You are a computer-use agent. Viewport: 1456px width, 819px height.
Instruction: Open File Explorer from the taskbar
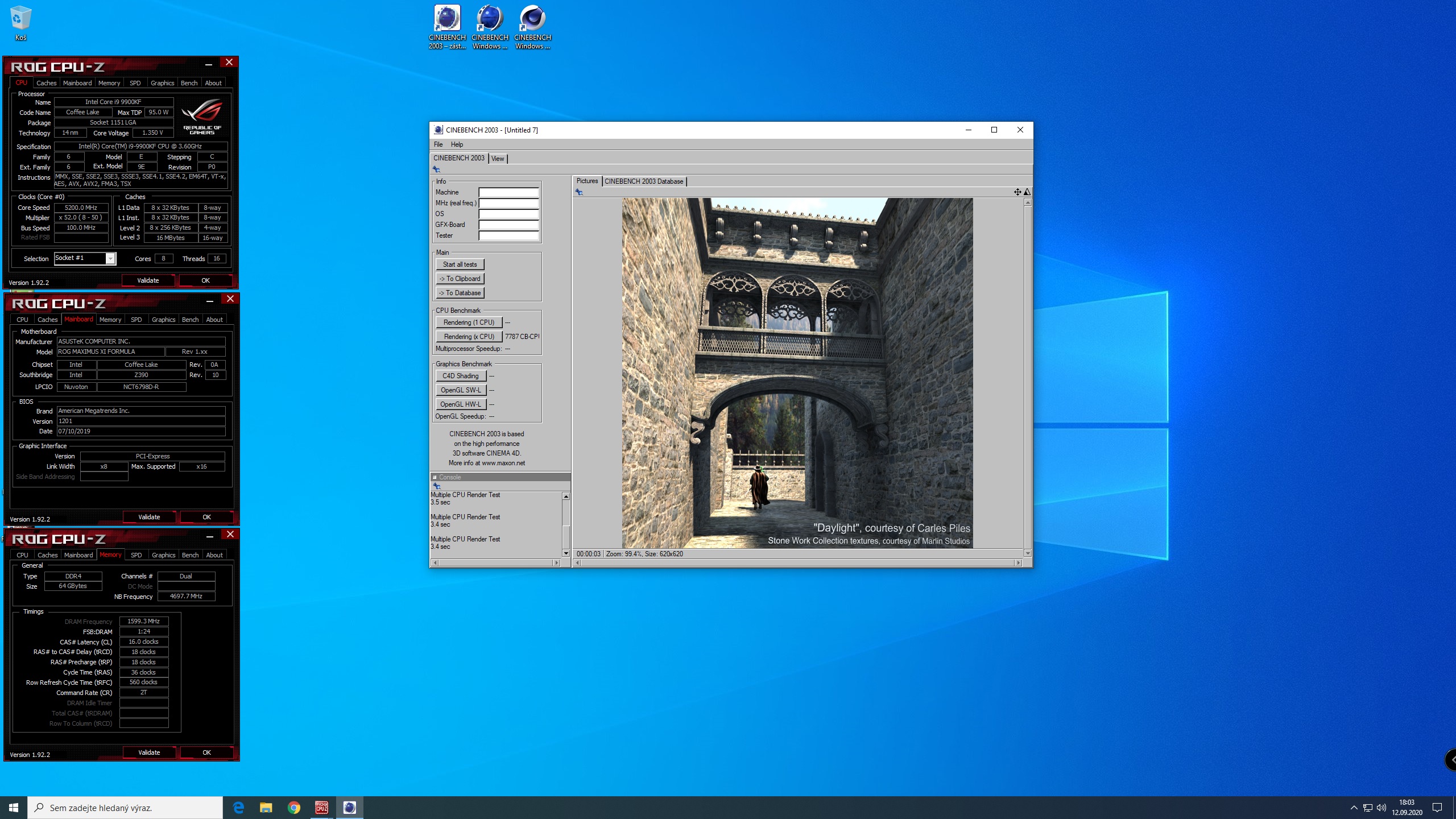pos(266,808)
